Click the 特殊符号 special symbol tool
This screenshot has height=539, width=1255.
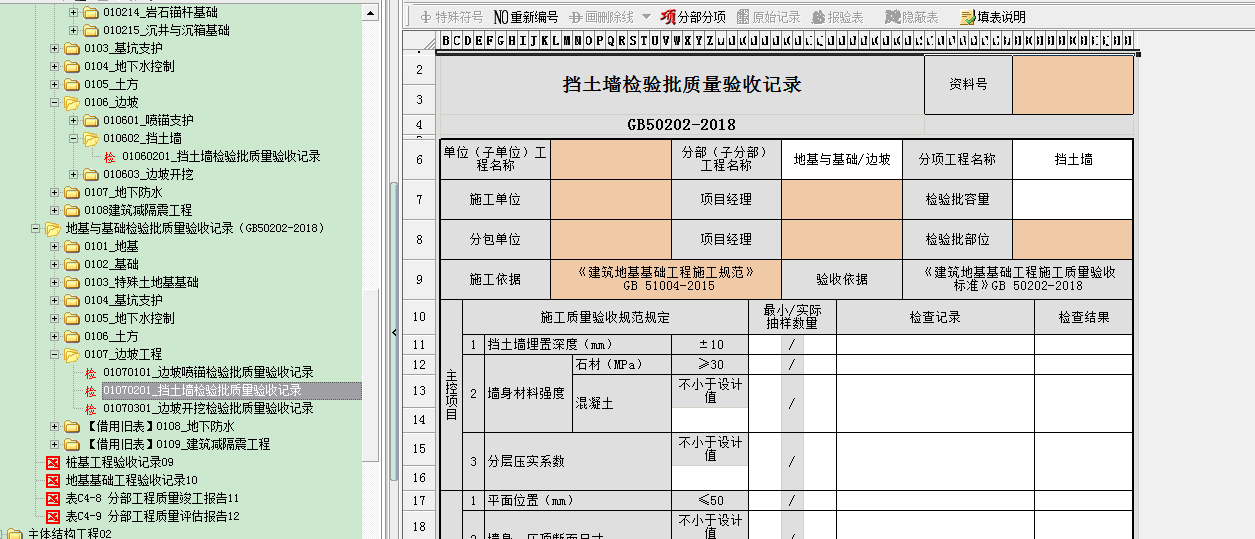pyautogui.click(x=451, y=17)
